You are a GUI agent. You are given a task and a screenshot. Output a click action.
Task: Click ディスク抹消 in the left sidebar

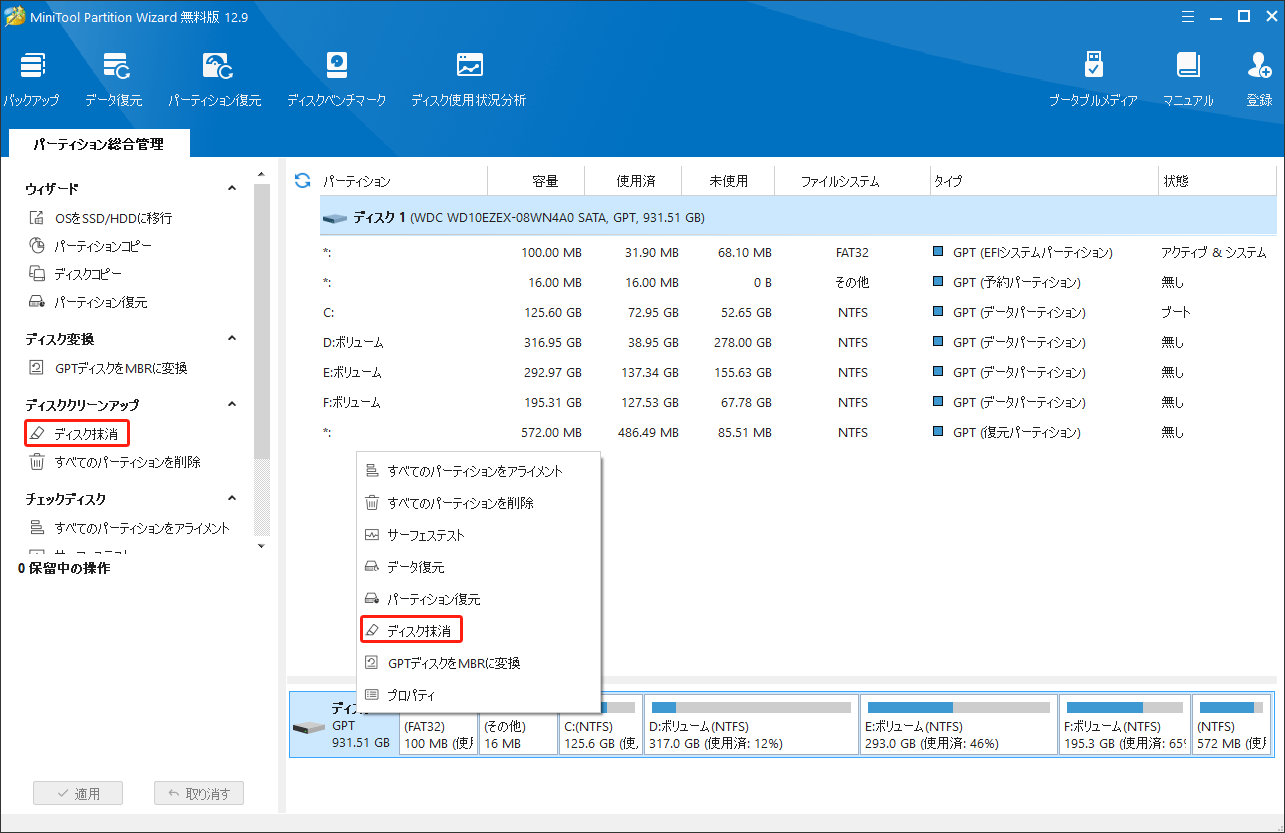click(x=77, y=434)
